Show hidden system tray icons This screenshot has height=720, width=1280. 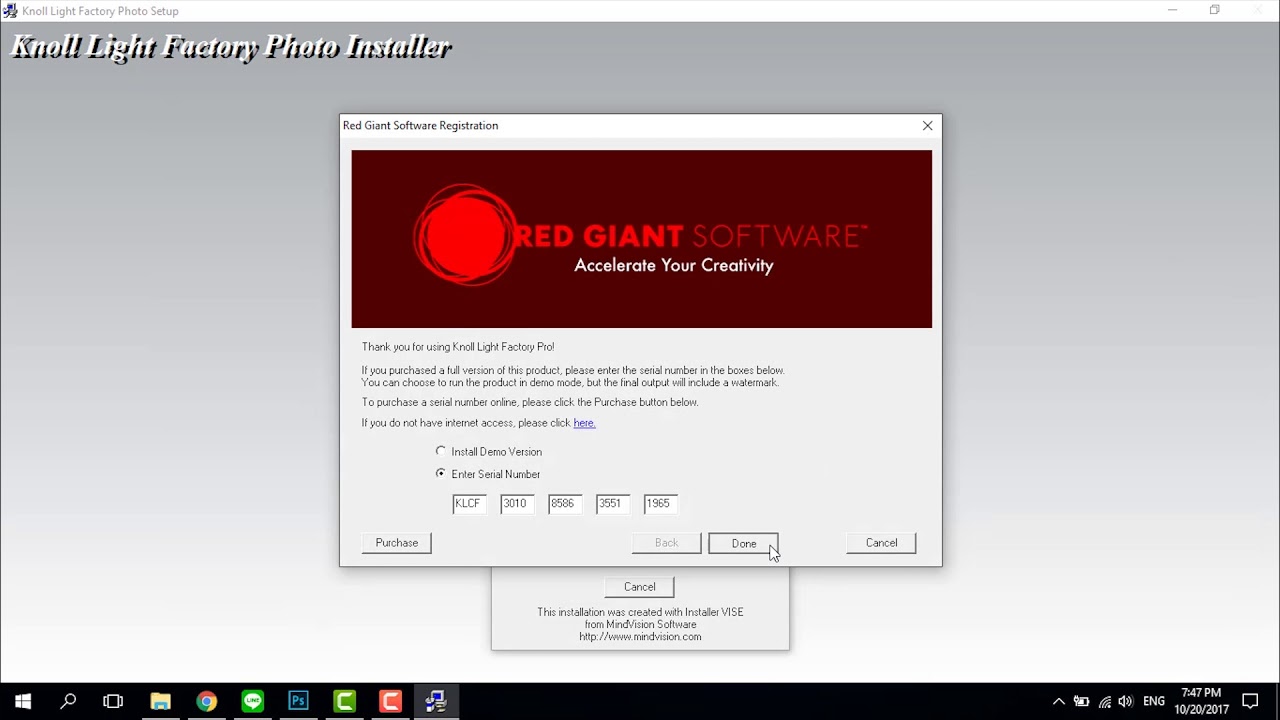click(x=1058, y=701)
